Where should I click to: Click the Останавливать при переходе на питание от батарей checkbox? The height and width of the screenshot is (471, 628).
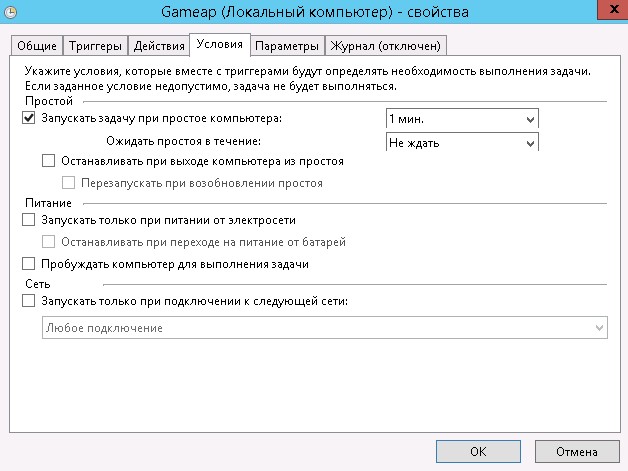(48, 242)
